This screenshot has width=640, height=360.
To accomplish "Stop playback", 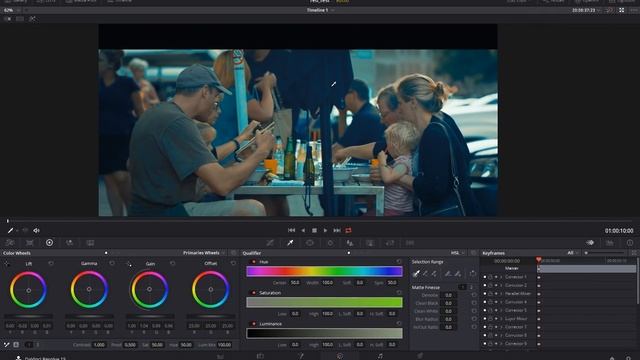I will 314,231.
